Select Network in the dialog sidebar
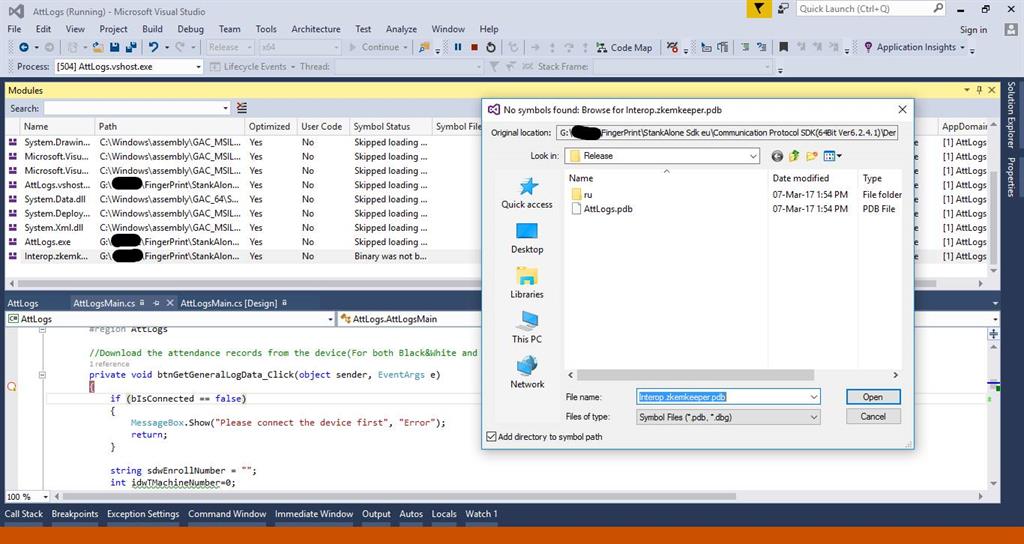The height and width of the screenshot is (544, 1024). [527, 373]
